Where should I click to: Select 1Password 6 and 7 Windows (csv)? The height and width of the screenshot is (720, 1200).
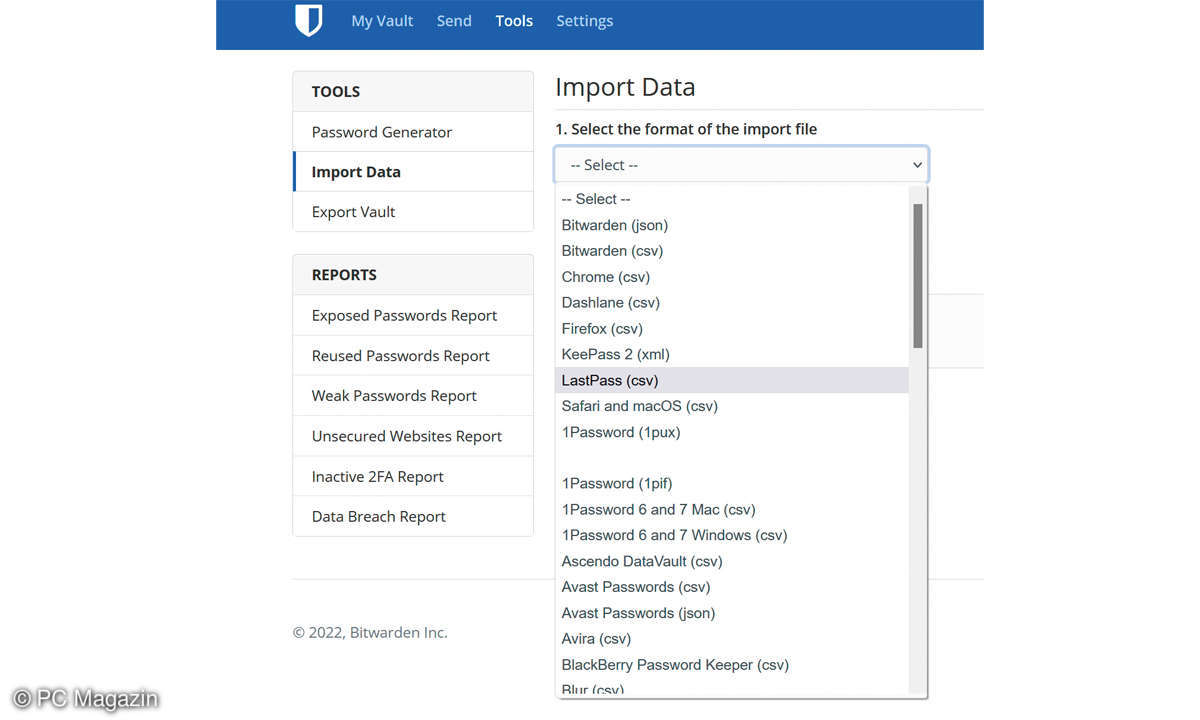click(x=732, y=535)
